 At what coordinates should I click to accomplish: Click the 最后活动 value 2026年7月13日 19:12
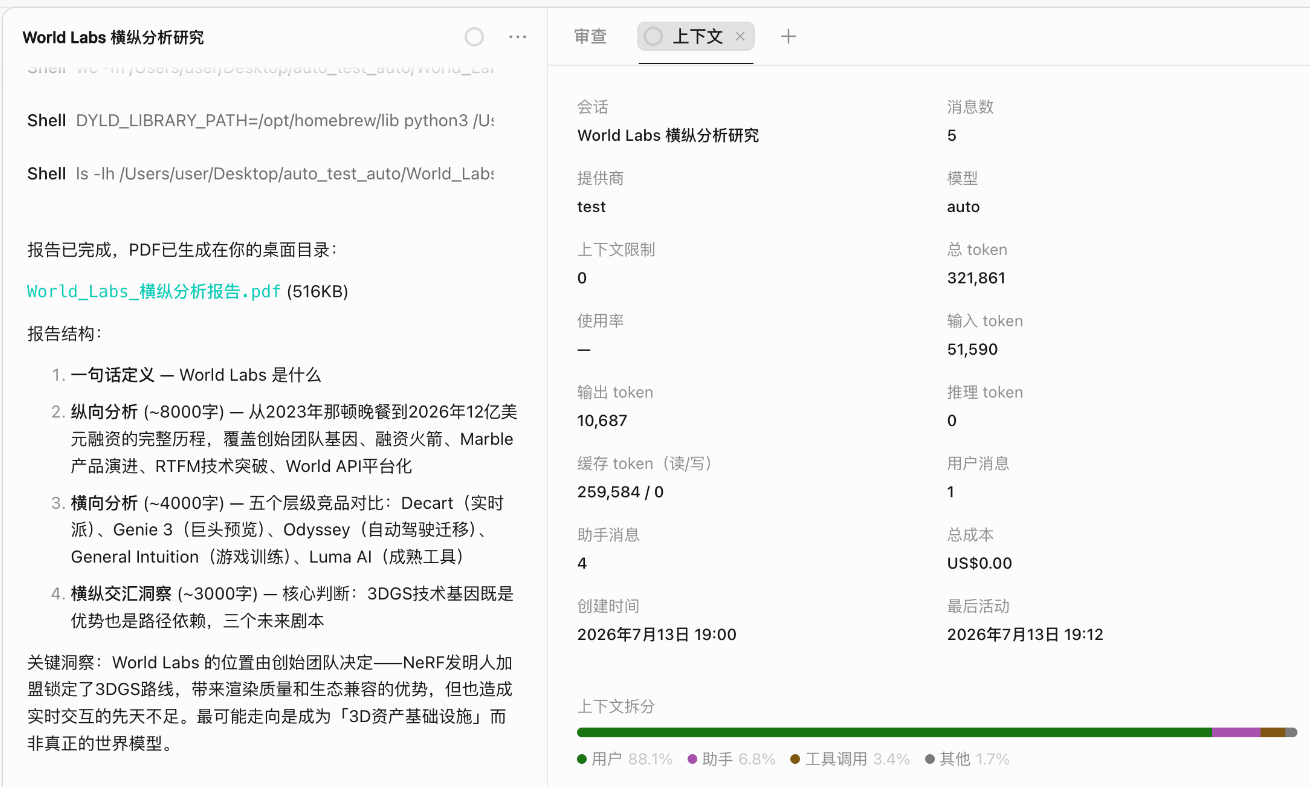click(x=1025, y=634)
